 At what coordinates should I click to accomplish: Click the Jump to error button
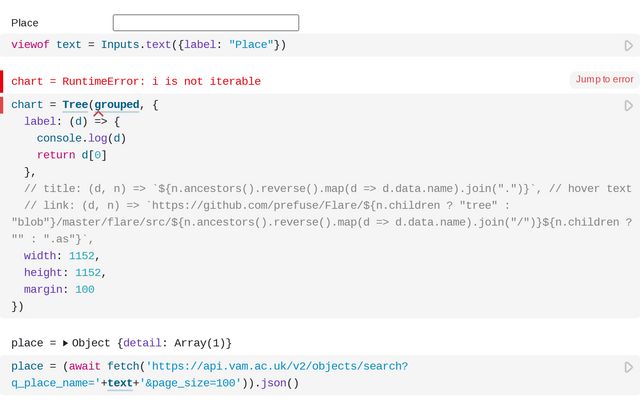pyautogui.click(x=604, y=80)
